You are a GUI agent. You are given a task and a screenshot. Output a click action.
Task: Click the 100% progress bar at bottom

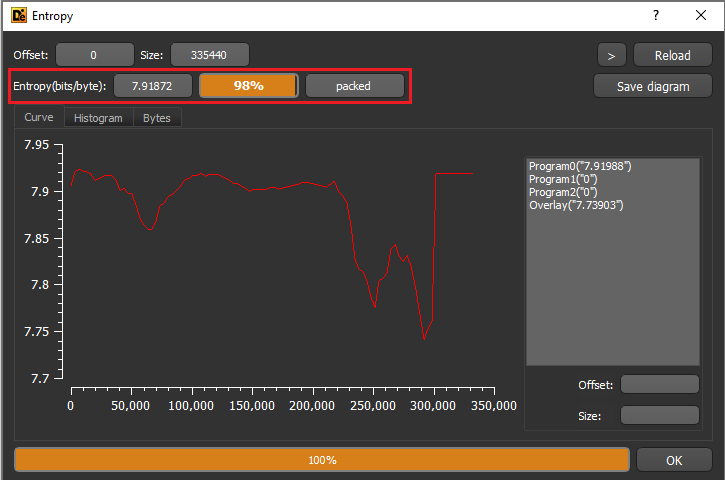point(322,460)
